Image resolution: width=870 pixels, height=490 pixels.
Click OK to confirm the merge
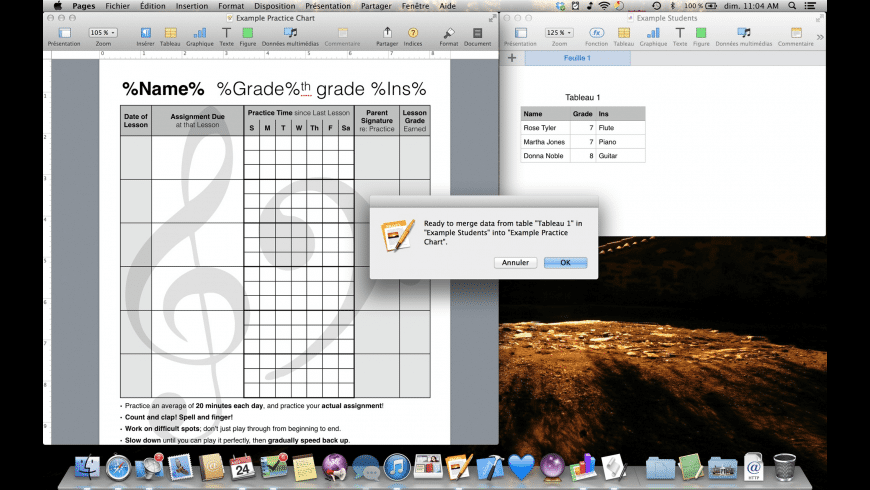click(565, 263)
